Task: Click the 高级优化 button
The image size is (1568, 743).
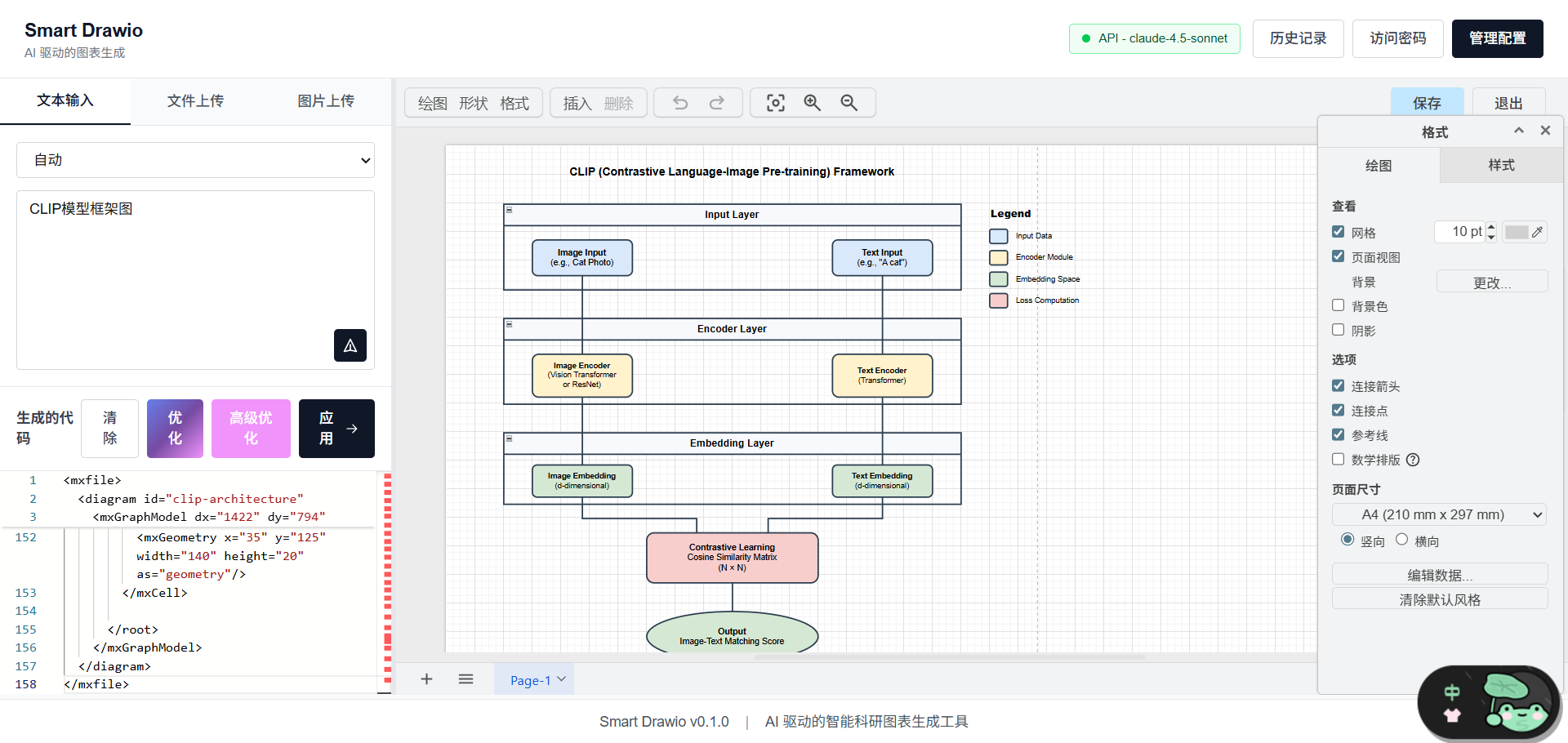Action: [x=251, y=429]
